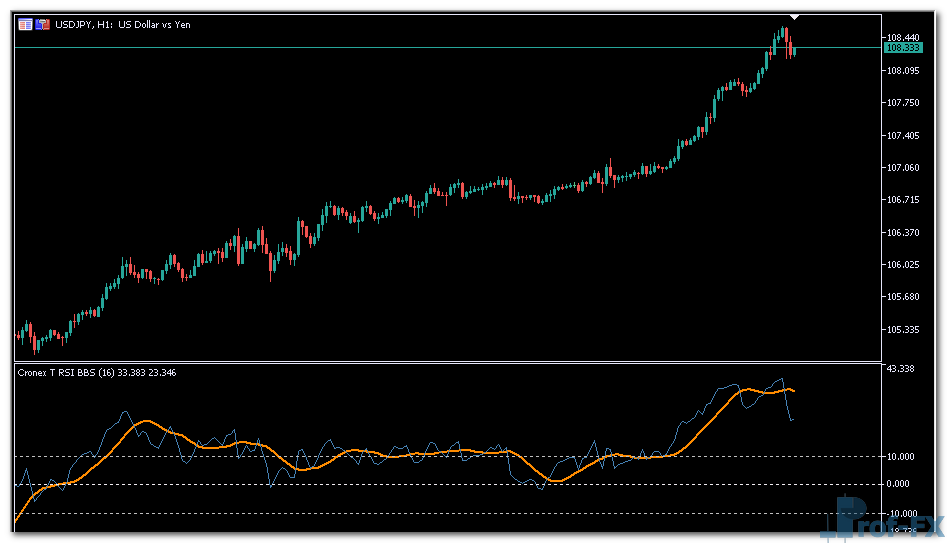Image resolution: width=947 pixels, height=543 pixels.
Task: Click the 10.000 indicator level label
Action: 901,457
